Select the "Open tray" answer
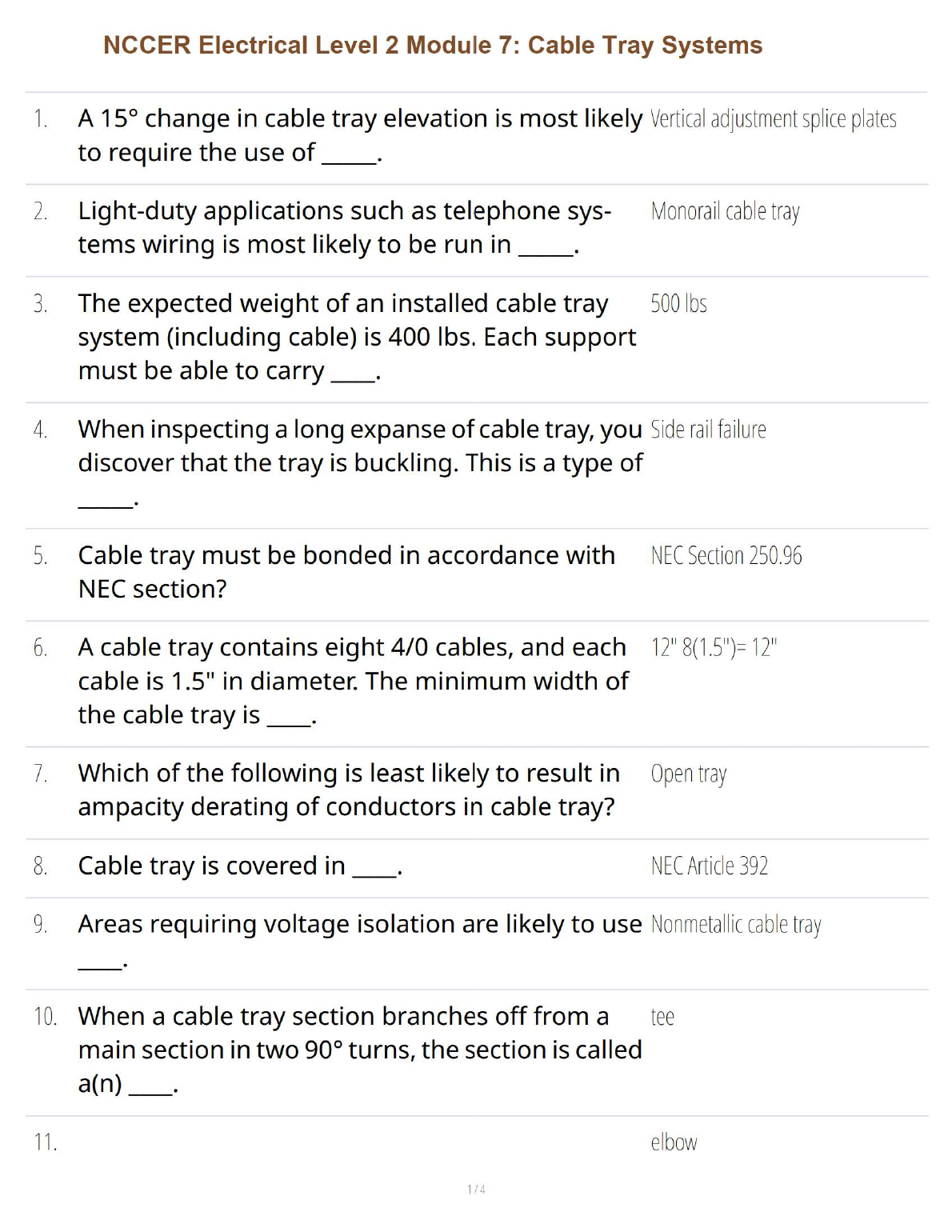Viewport: 952px width, 1232px height. [x=688, y=774]
